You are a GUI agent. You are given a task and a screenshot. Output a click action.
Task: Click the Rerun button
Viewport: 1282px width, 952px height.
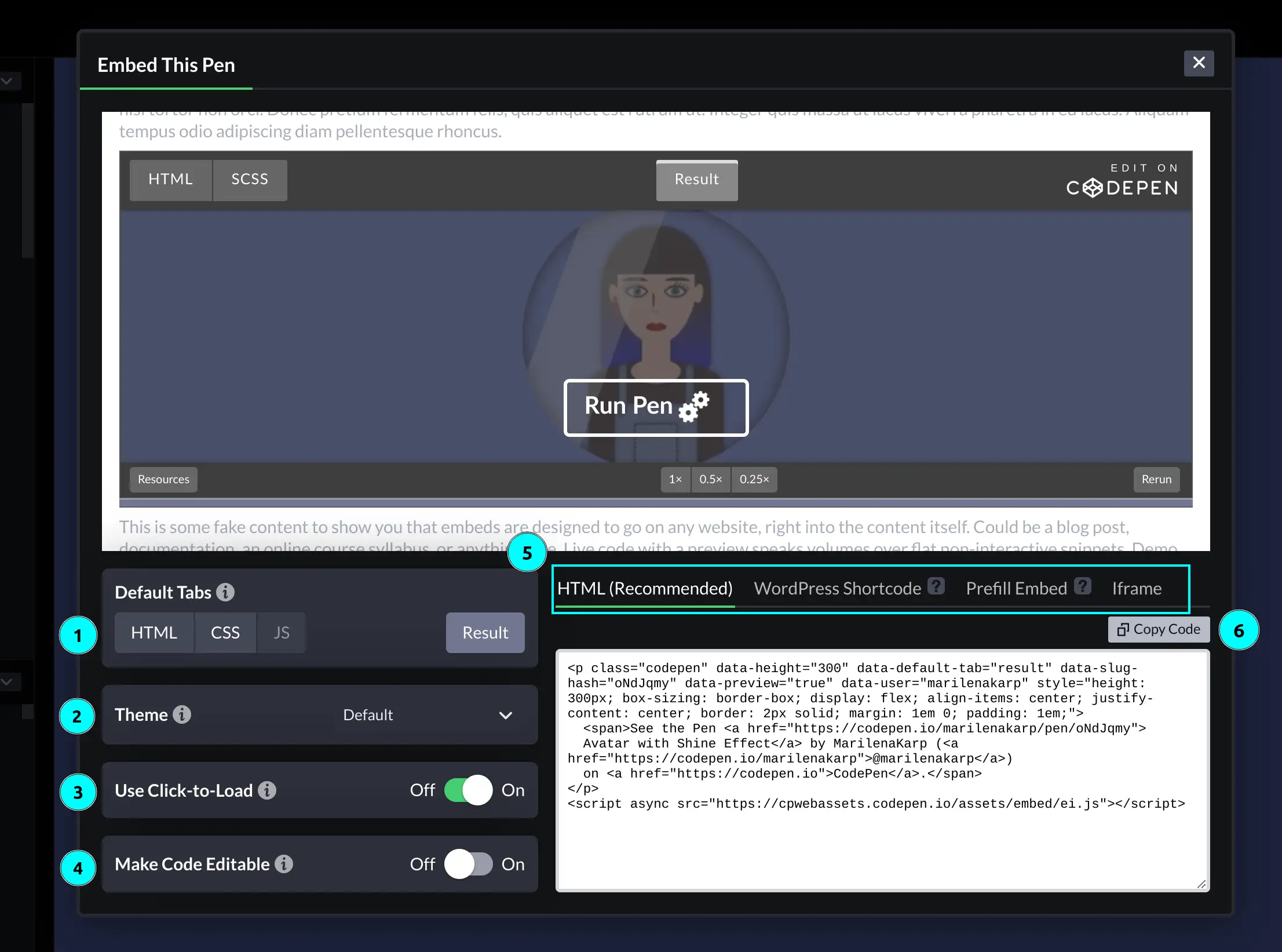tap(1156, 480)
